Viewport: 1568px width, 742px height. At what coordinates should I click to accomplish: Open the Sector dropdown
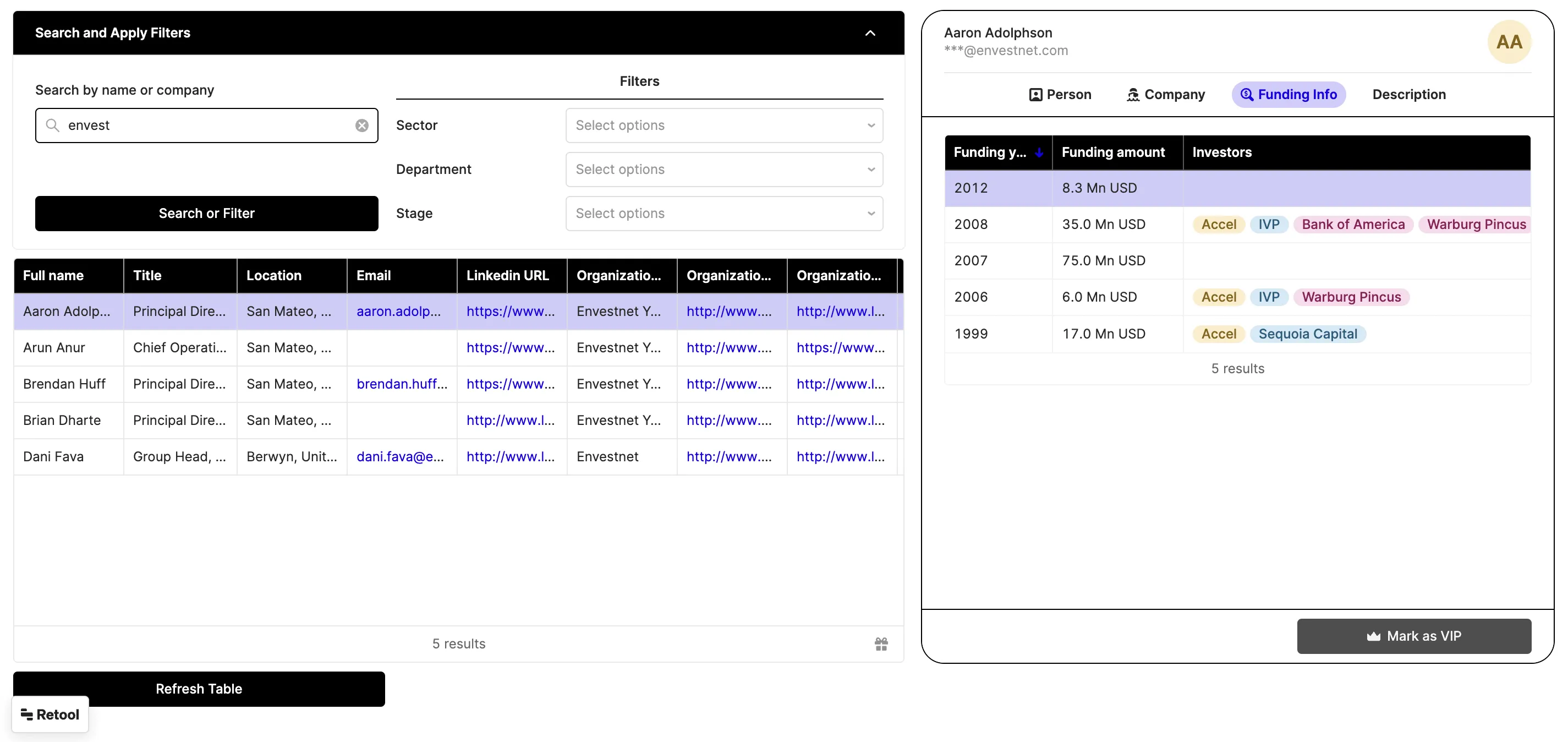[723, 126]
